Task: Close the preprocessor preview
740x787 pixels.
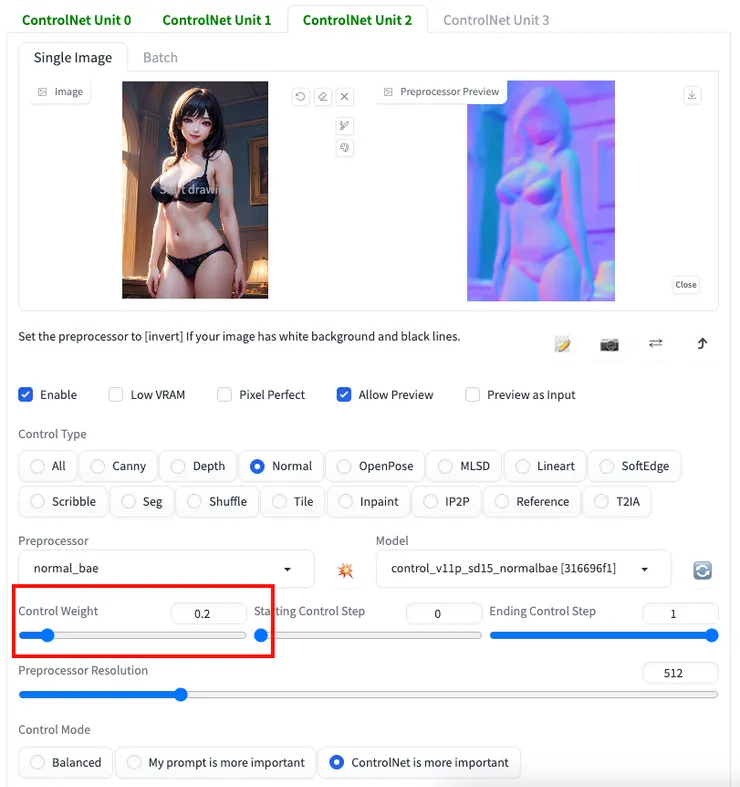Action: click(x=685, y=285)
